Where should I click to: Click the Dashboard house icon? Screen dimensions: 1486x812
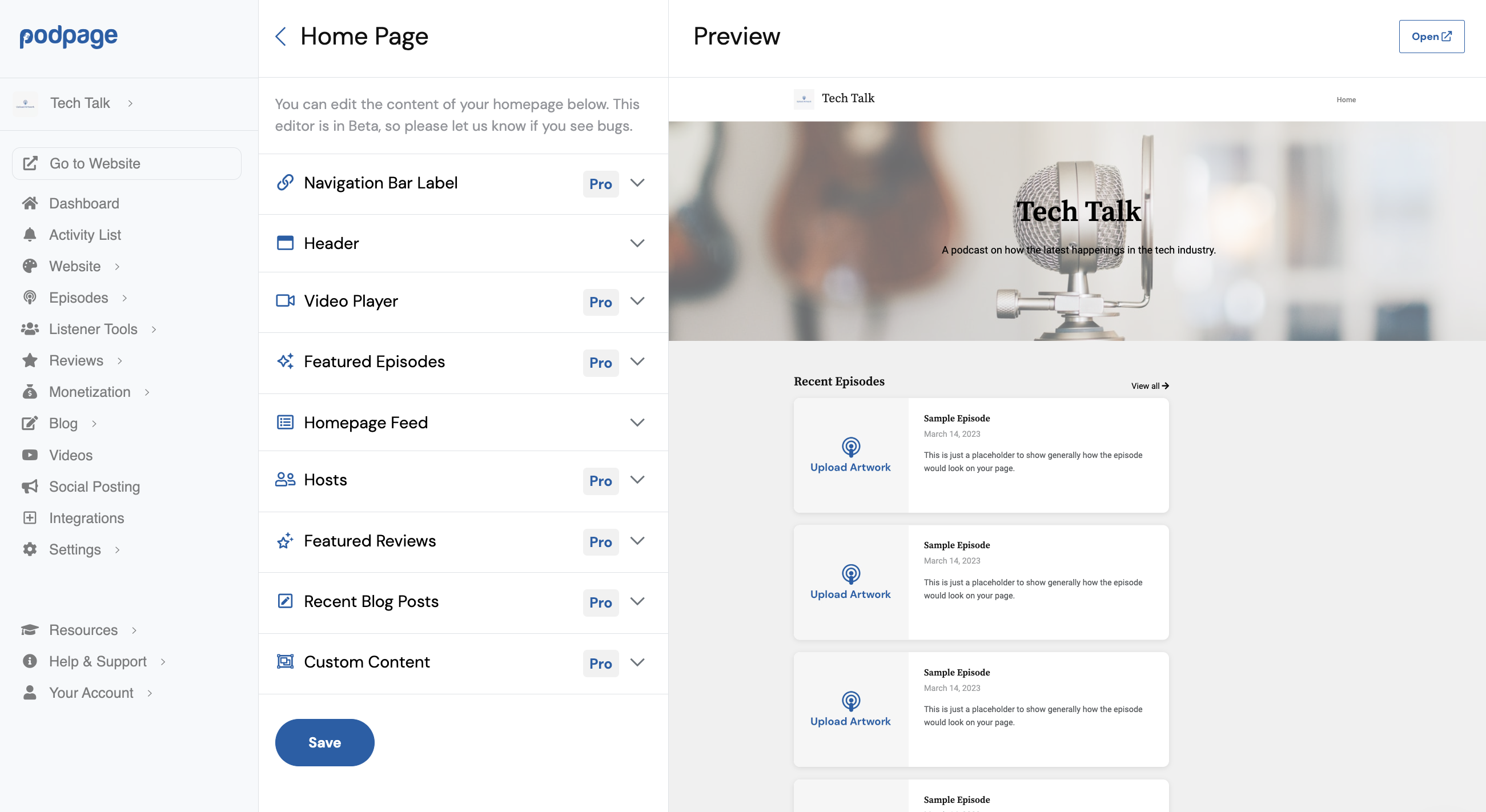(x=30, y=204)
